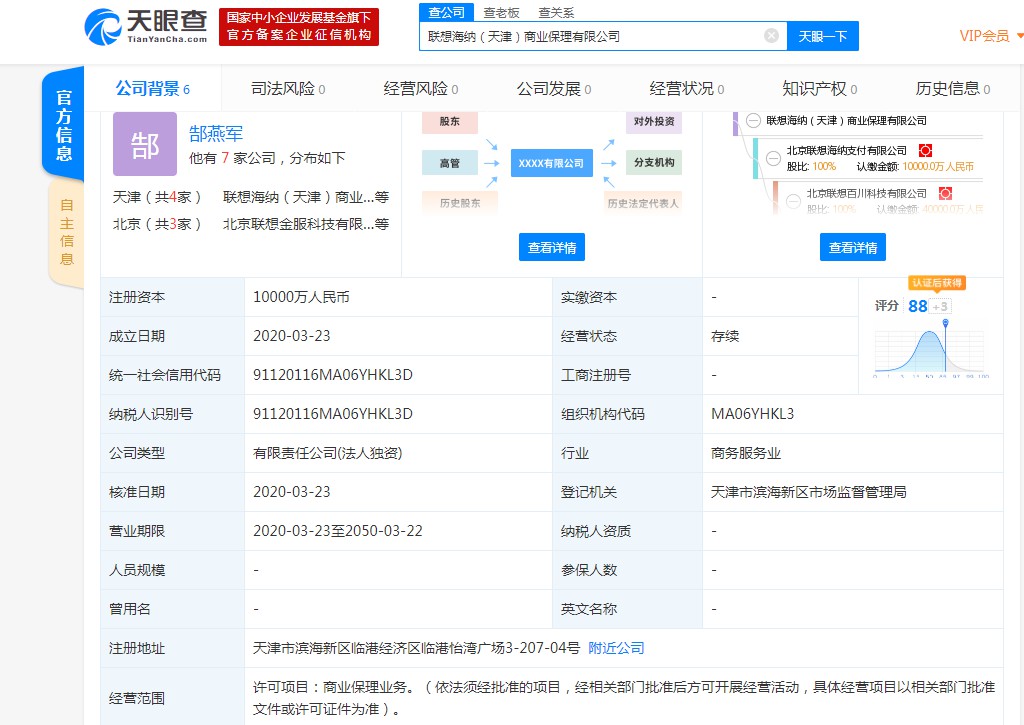Viewport: 1024px width, 725px height.
Task: Click the 高管 node in diagram
Action: [x=449, y=163]
